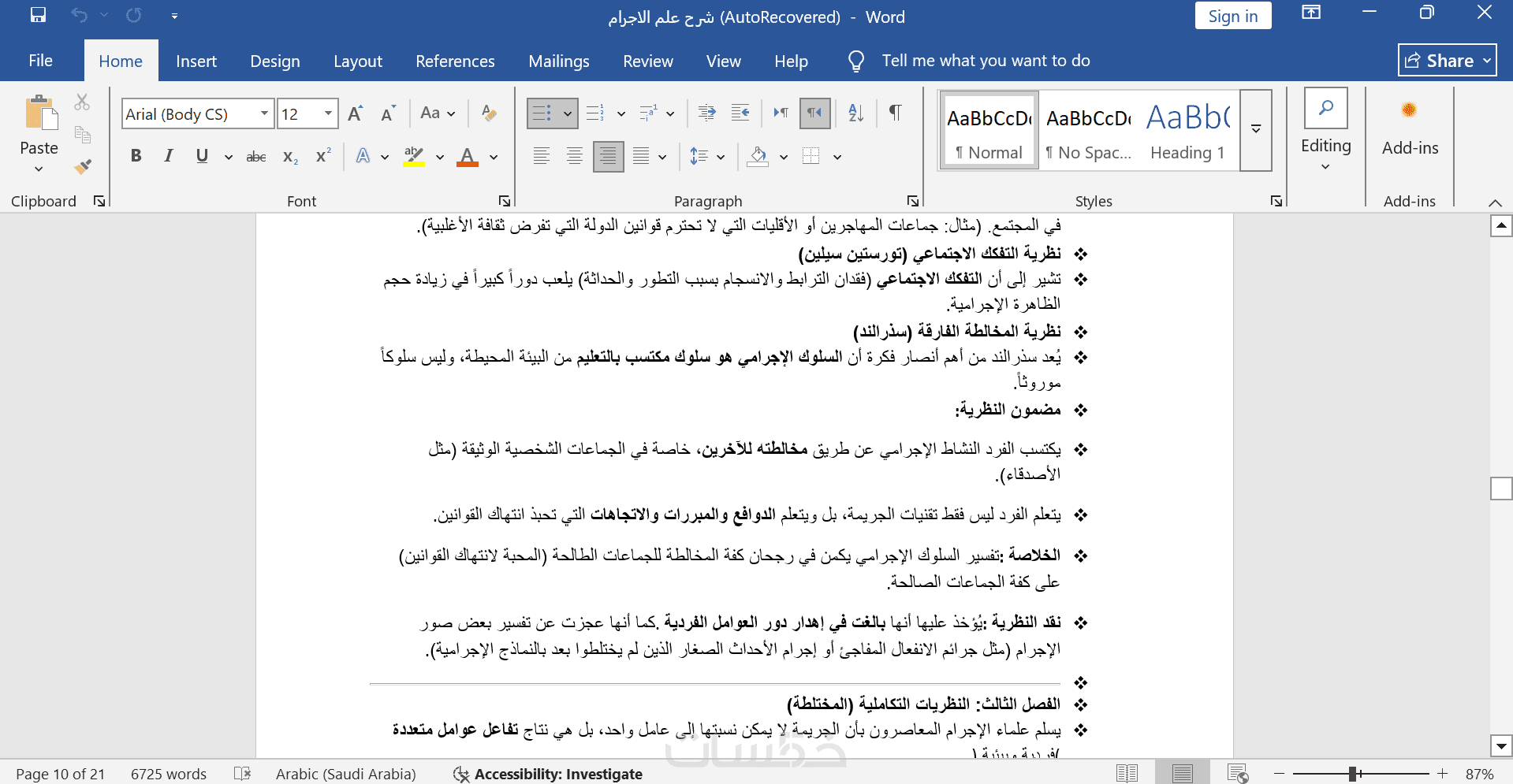
Task: Open the Accessibility checker from status bar
Action: tap(548, 775)
